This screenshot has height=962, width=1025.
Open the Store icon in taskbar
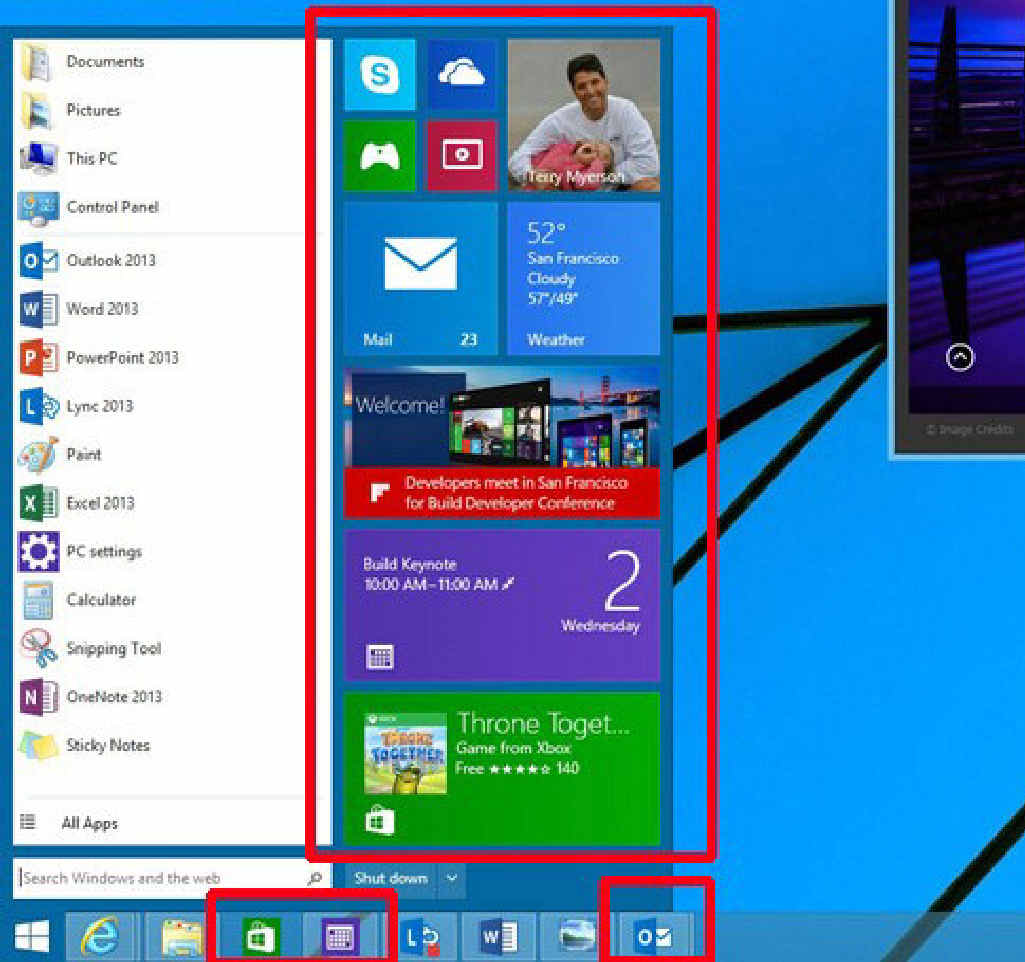tap(262, 937)
